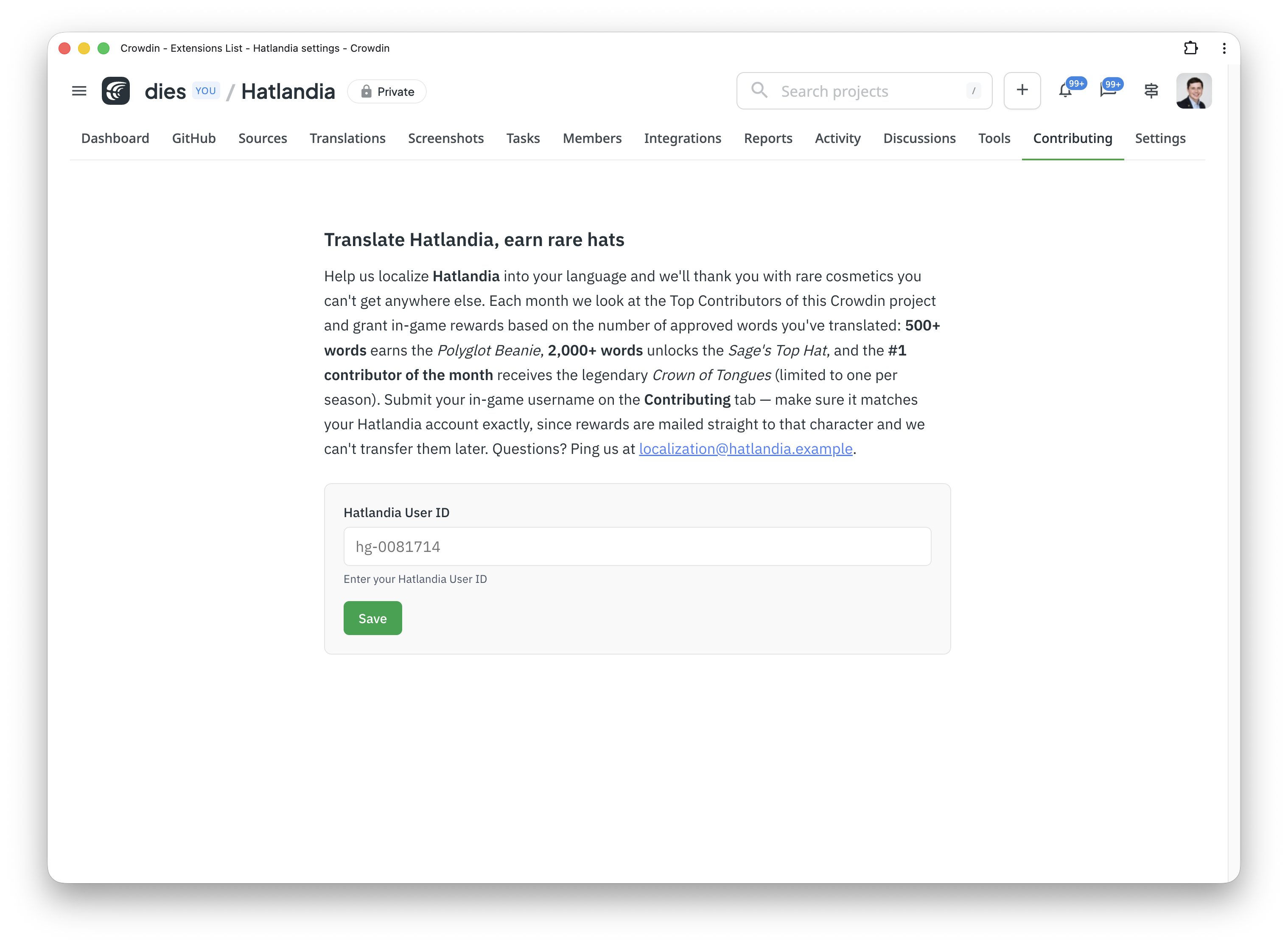Open the Activity tab
The image size is (1288, 946).
tap(837, 138)
